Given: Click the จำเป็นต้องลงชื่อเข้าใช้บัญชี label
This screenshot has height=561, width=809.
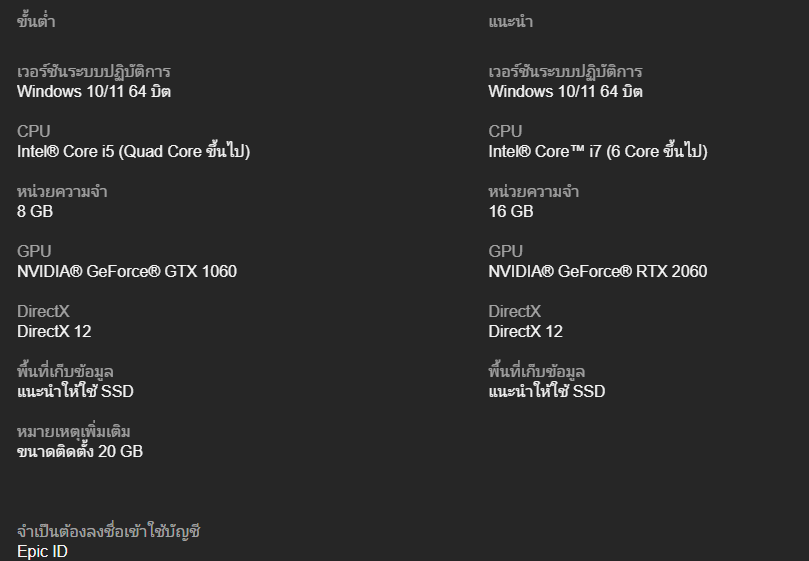Looking at the screenshot, I should click(x=109, y=532).
